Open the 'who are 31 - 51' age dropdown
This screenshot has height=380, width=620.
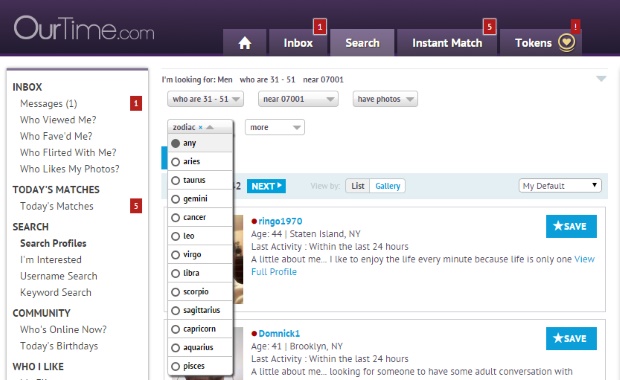tap(206, 99)
